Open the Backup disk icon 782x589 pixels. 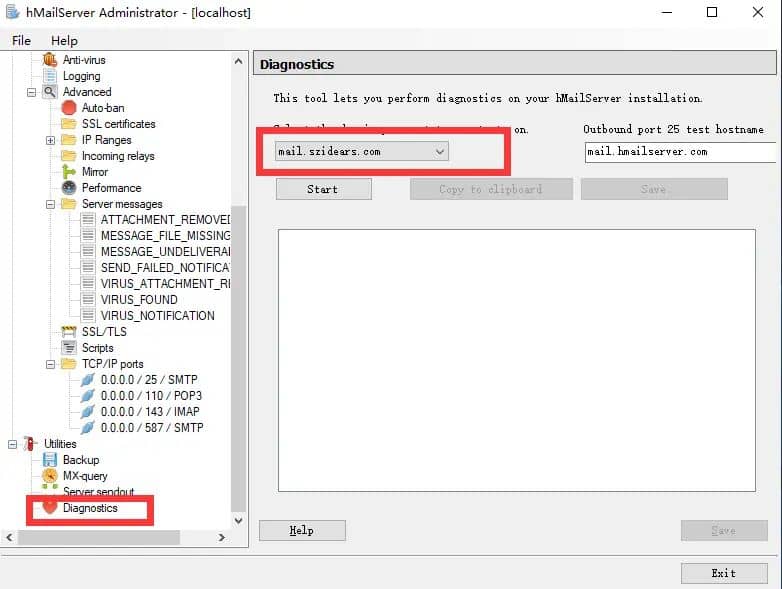[x=50, y=460]
